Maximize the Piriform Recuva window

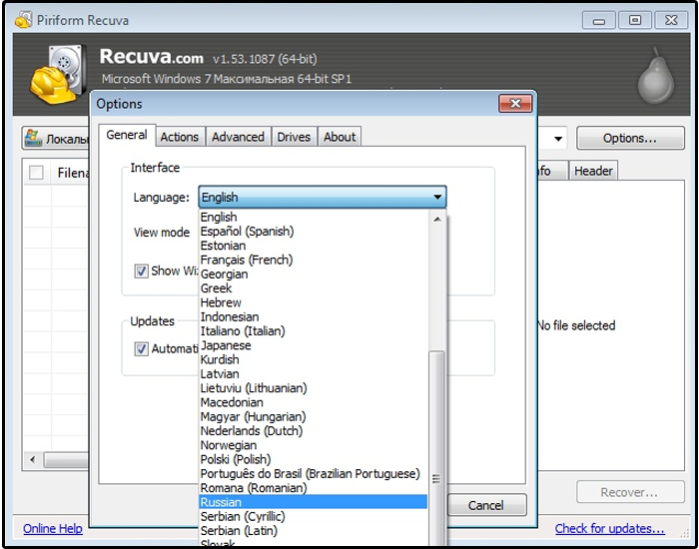point(635,20)
